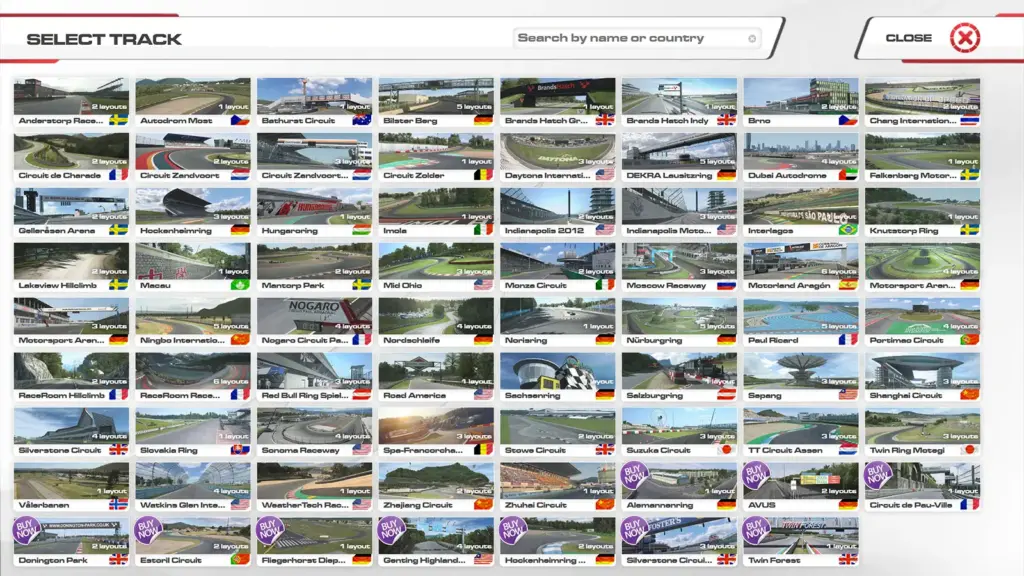Click Buy Now badge on Fliegerhorst Diepholz
The width and height of the screenshot is (1024, 576).
tap(270, 530)
